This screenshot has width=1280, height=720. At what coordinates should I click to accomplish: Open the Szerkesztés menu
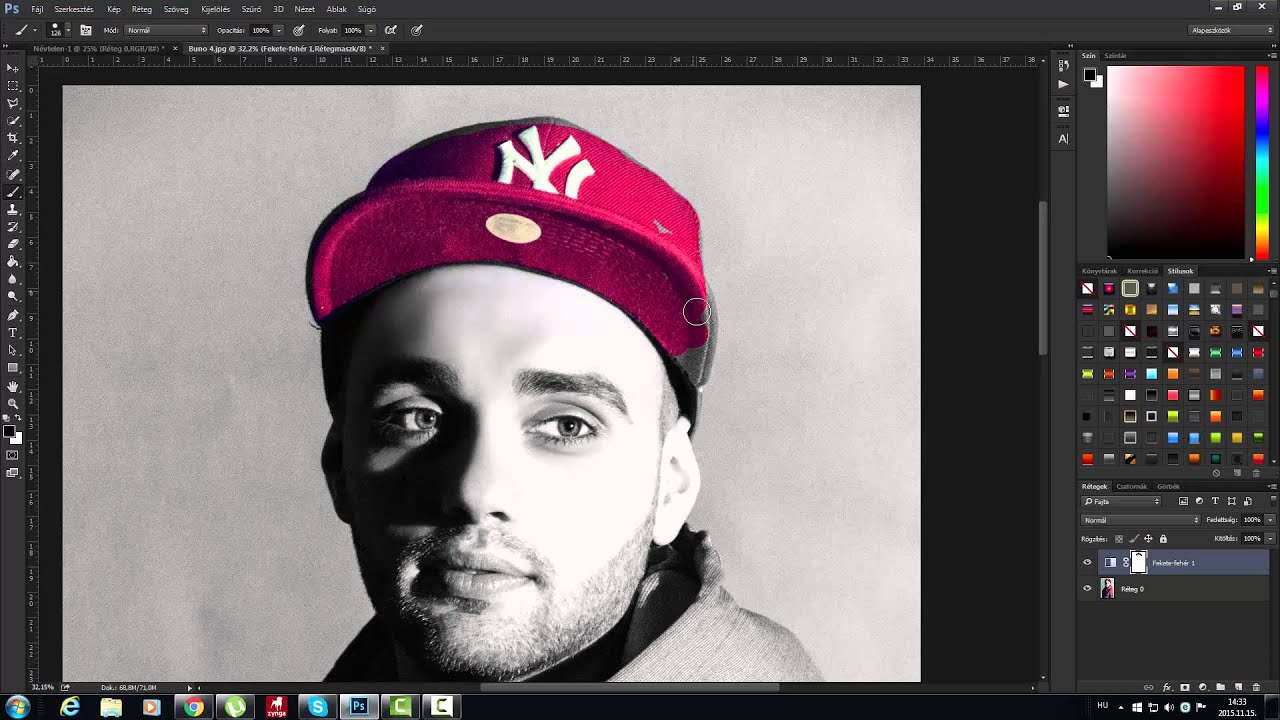74,9
